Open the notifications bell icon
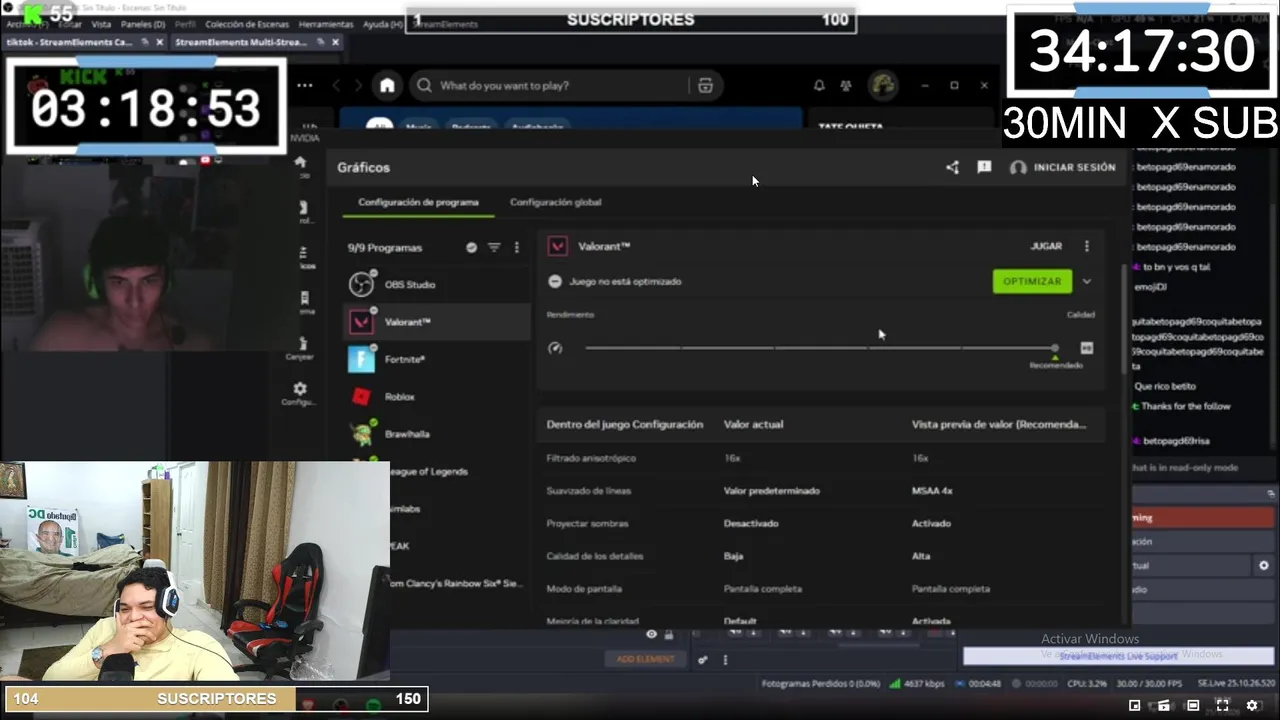The image size is (1280, 720). (819, 86)
